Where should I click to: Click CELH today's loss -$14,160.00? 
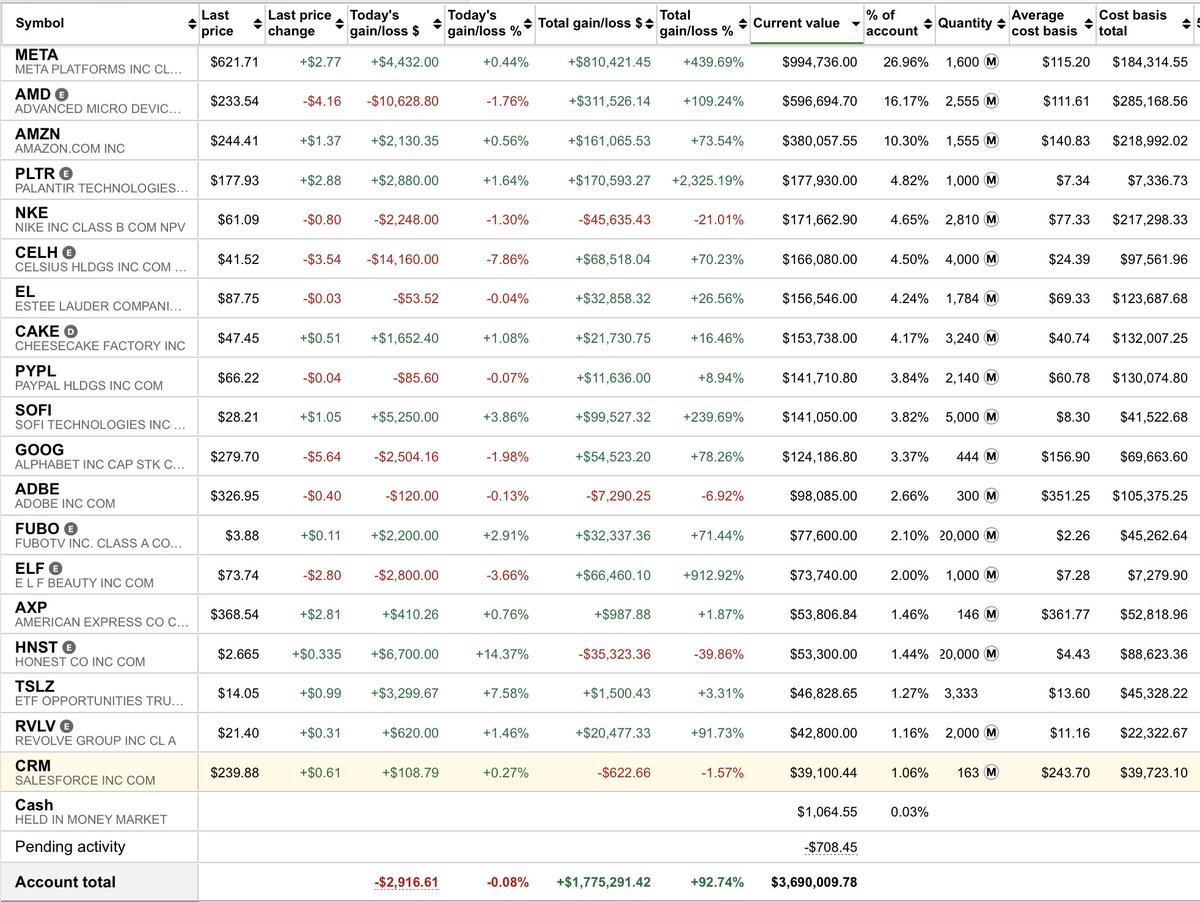402,260
